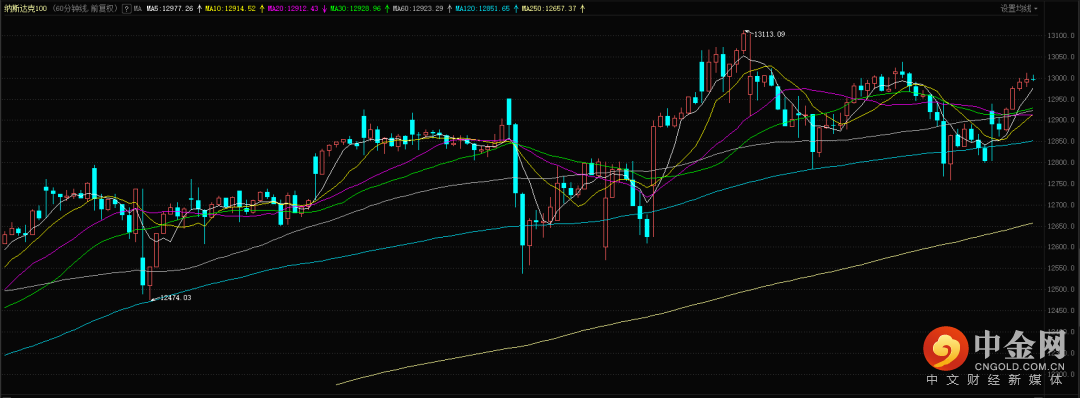Click the MA250 up arrow indicator

(x=583, y=9)
